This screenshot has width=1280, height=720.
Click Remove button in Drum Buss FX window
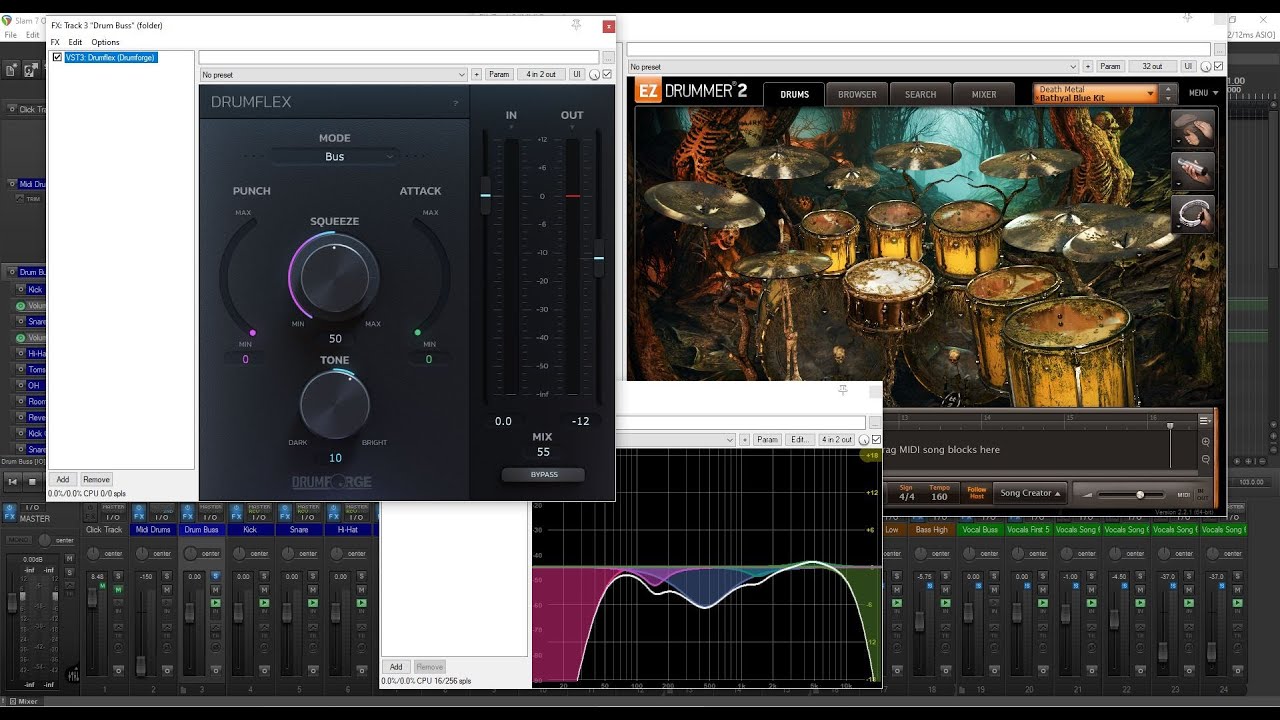(96, 480)
